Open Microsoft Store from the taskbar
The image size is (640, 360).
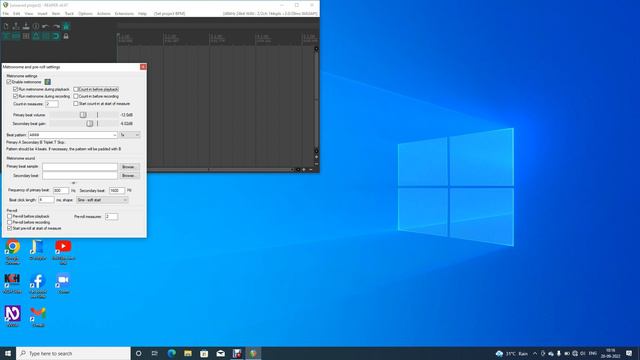pyautogui.click(x=204, y=353)
